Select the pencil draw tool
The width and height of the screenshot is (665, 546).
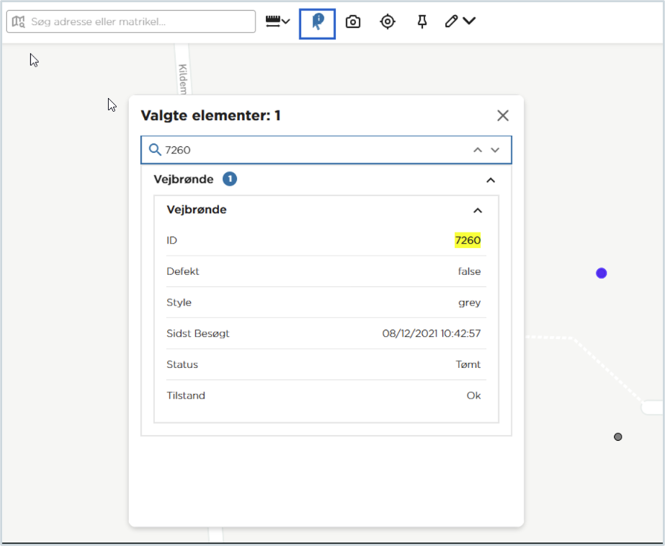(451, 21)
